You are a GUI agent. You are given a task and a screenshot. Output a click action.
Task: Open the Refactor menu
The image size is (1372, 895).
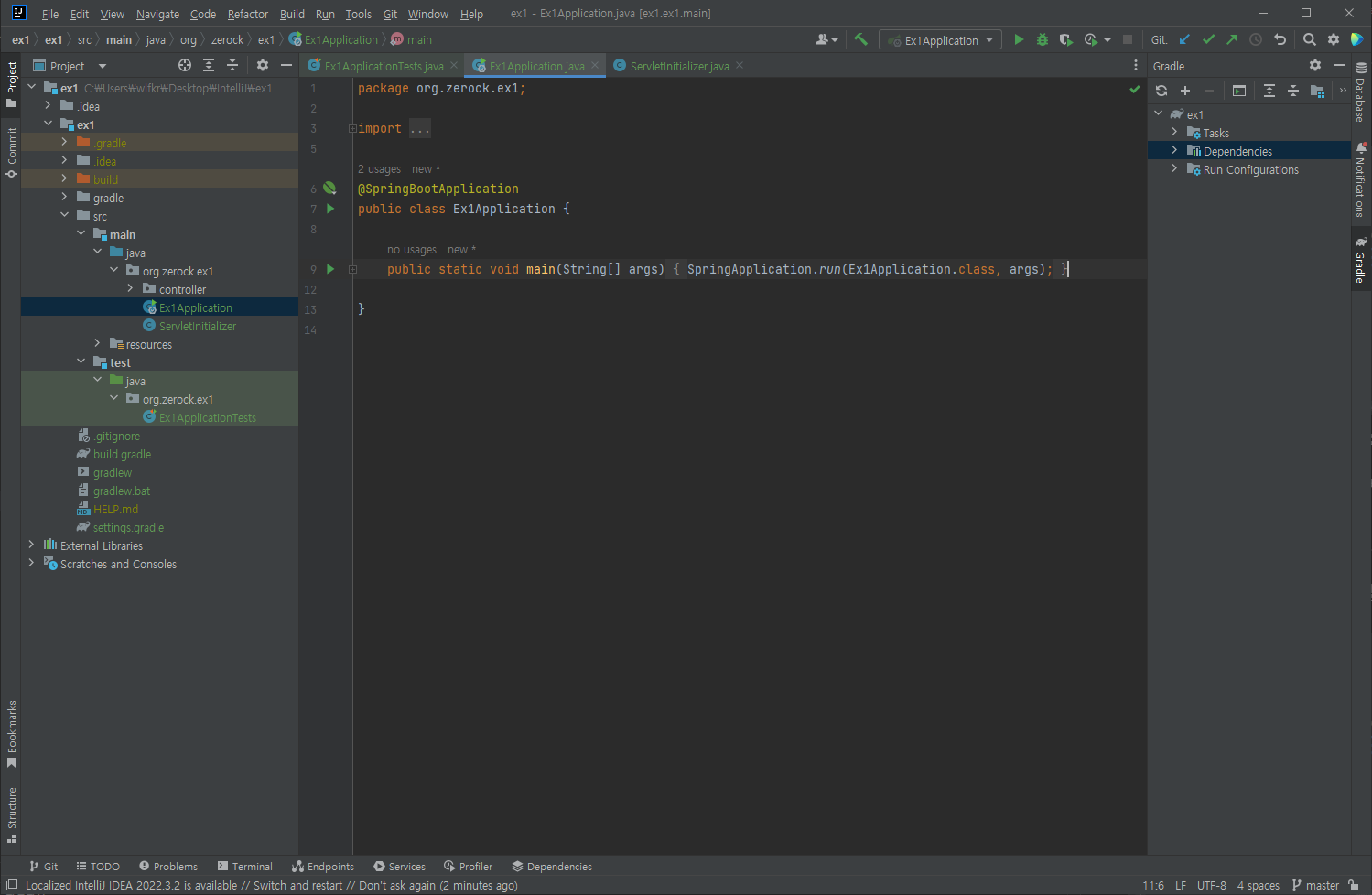click(247, 14)
